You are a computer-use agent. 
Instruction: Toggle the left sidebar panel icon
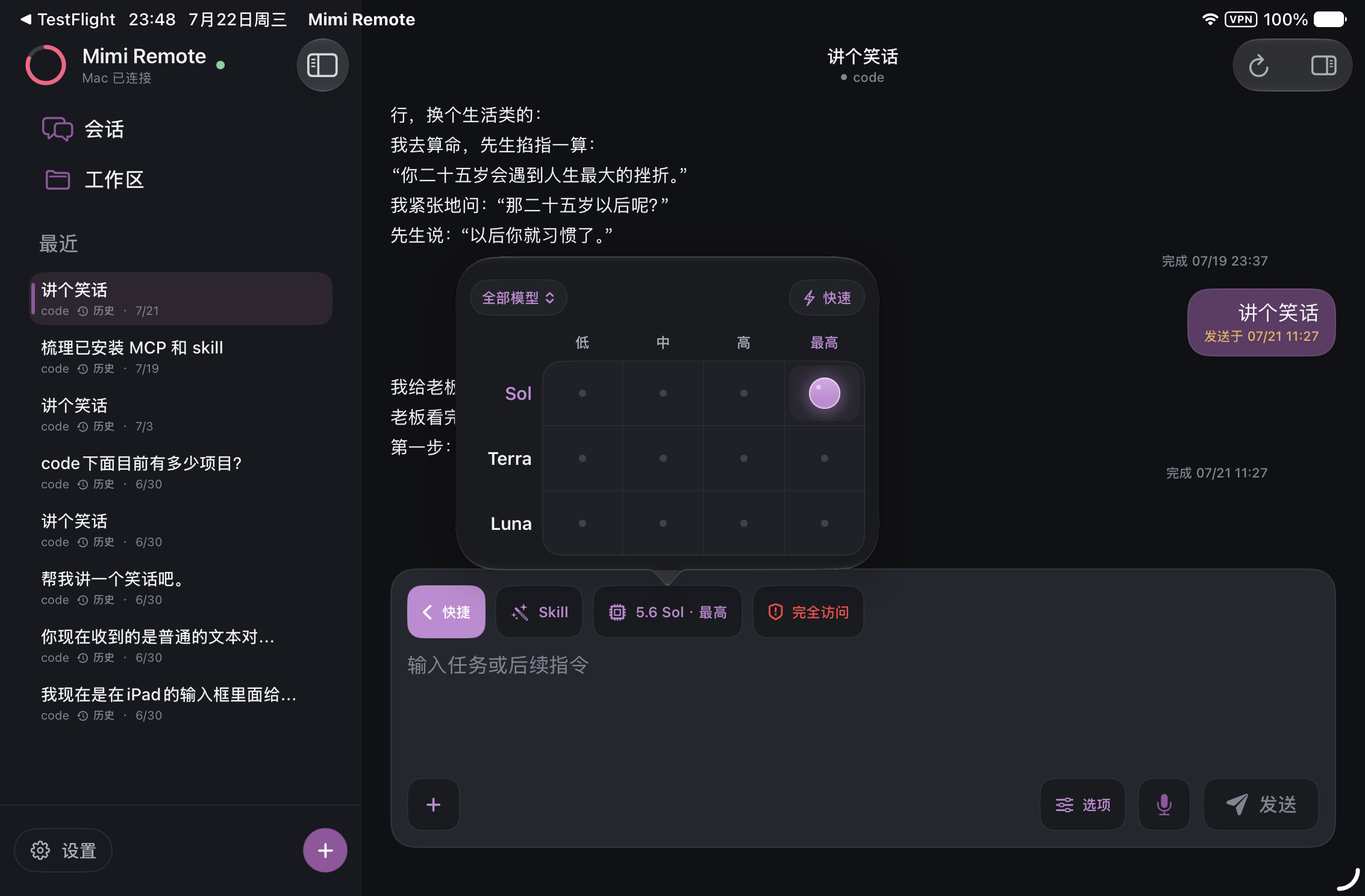click(322, 65)
